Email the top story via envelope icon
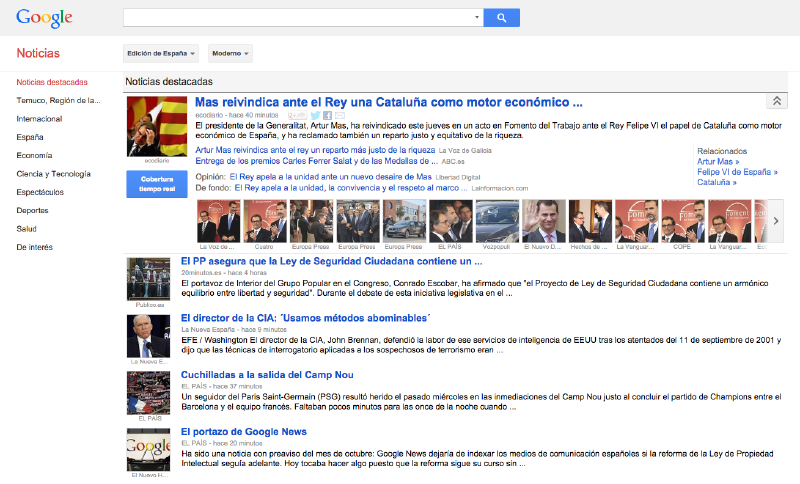This screenshot has width=800, height=484. 340,116
